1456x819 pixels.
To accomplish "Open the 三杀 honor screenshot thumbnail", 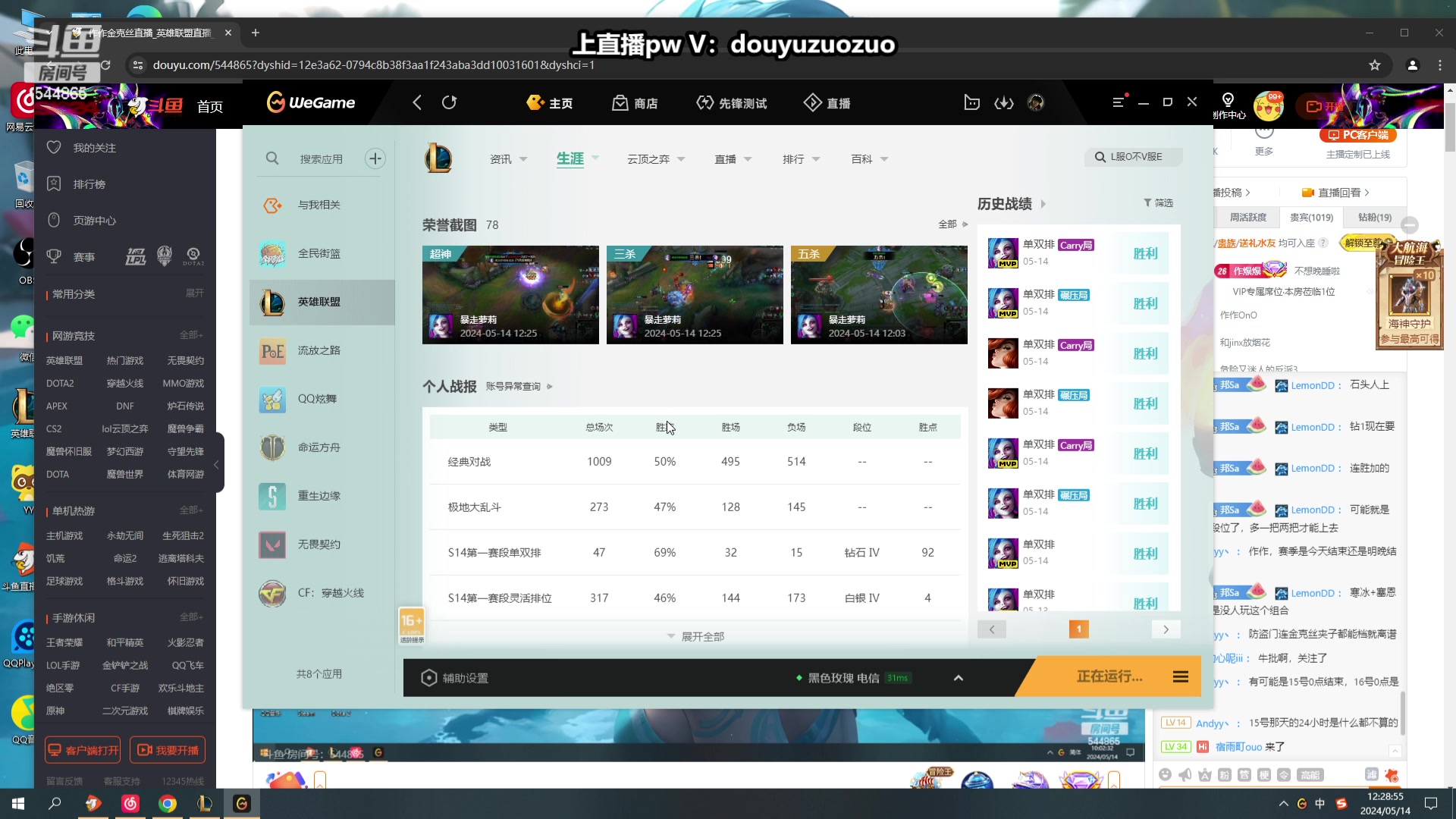I will [695, 294].
